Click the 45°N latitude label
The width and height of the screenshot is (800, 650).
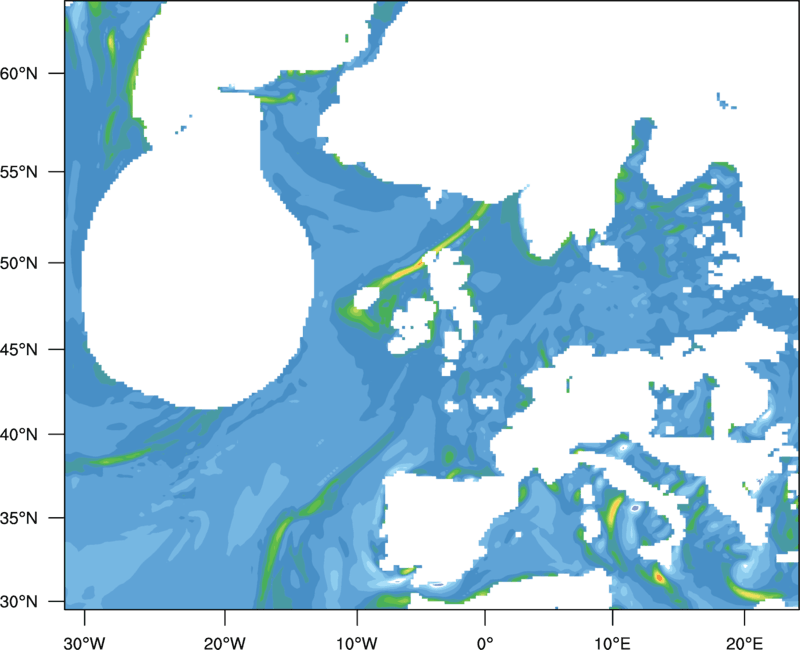pos(19,349)
